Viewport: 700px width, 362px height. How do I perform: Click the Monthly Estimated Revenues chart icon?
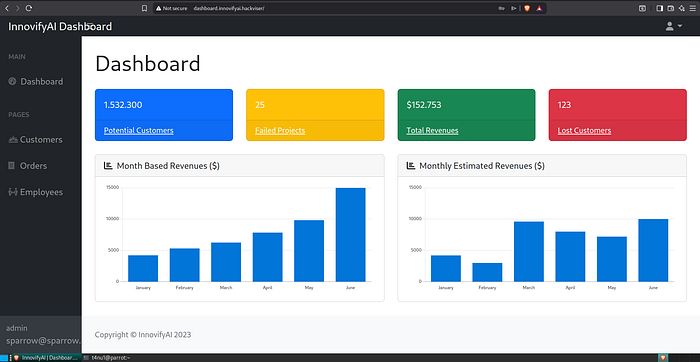[x=411, y=166]
